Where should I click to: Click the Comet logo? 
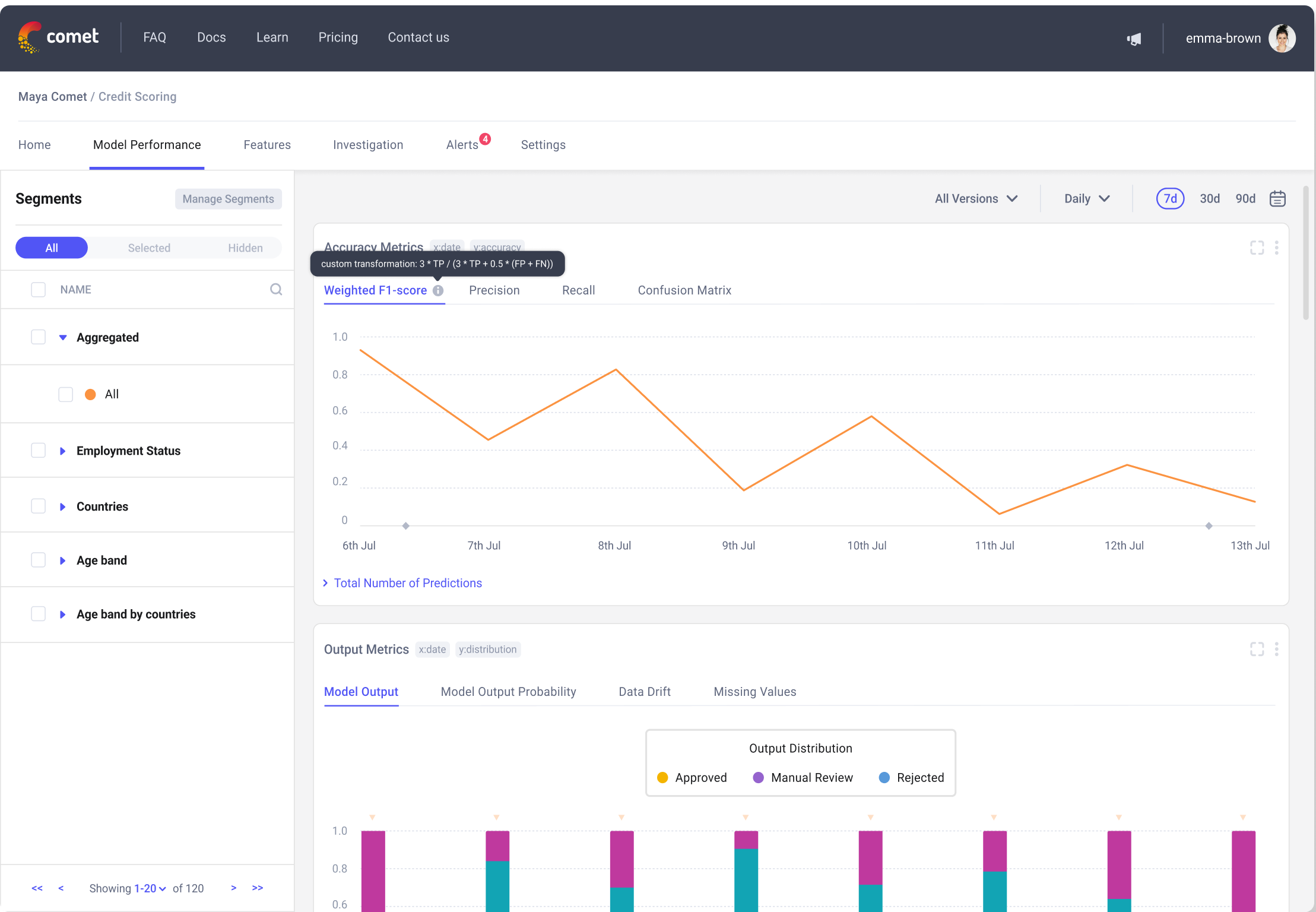(58, 37)
